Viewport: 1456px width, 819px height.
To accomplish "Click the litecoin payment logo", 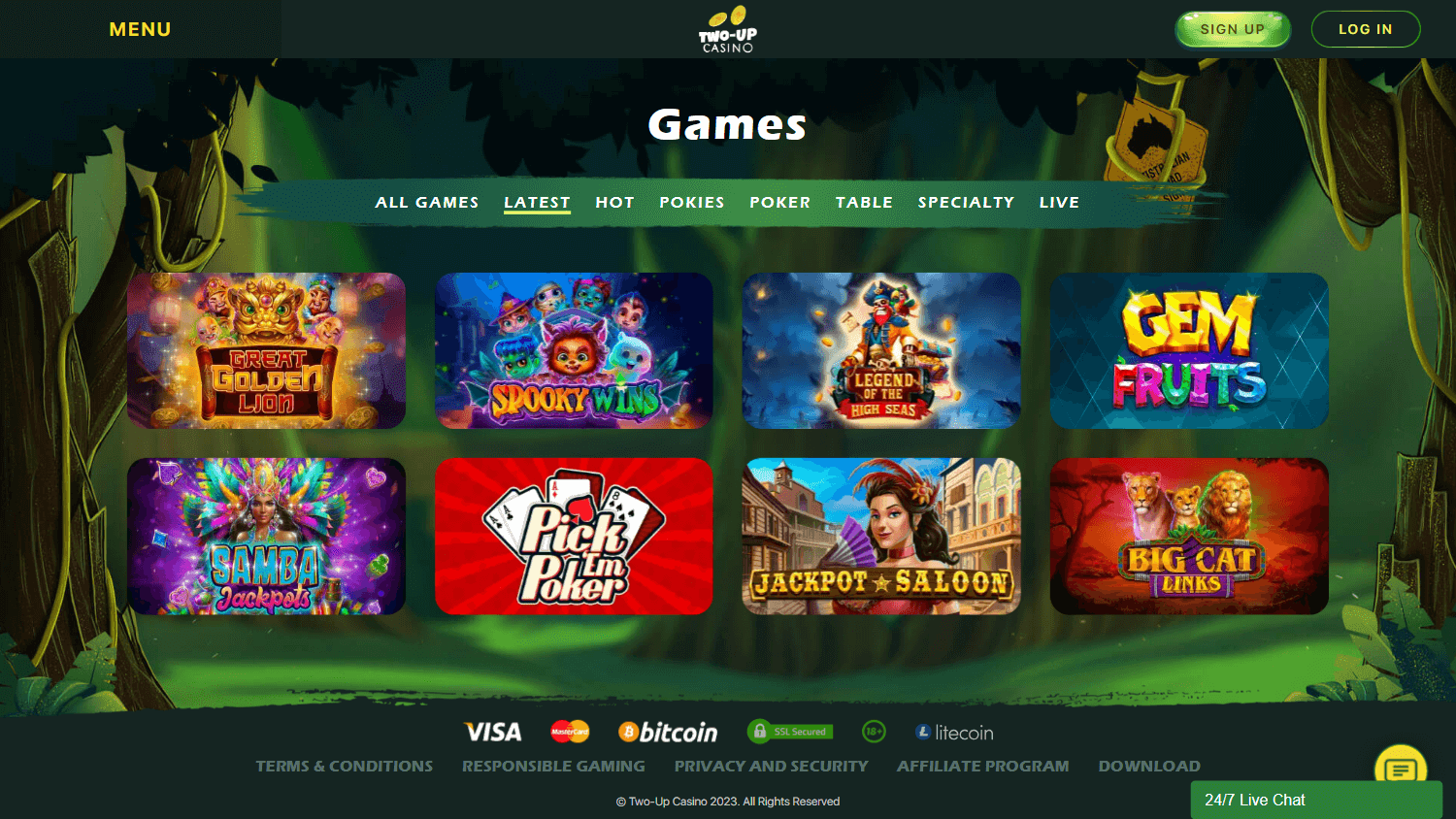I will (x=954, y=733).
